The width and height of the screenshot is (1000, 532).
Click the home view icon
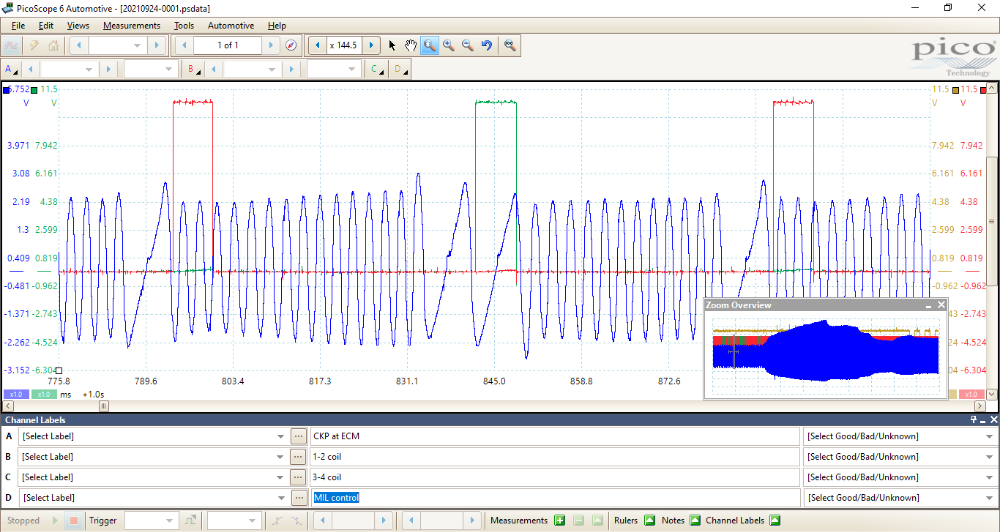click(53, 45)
